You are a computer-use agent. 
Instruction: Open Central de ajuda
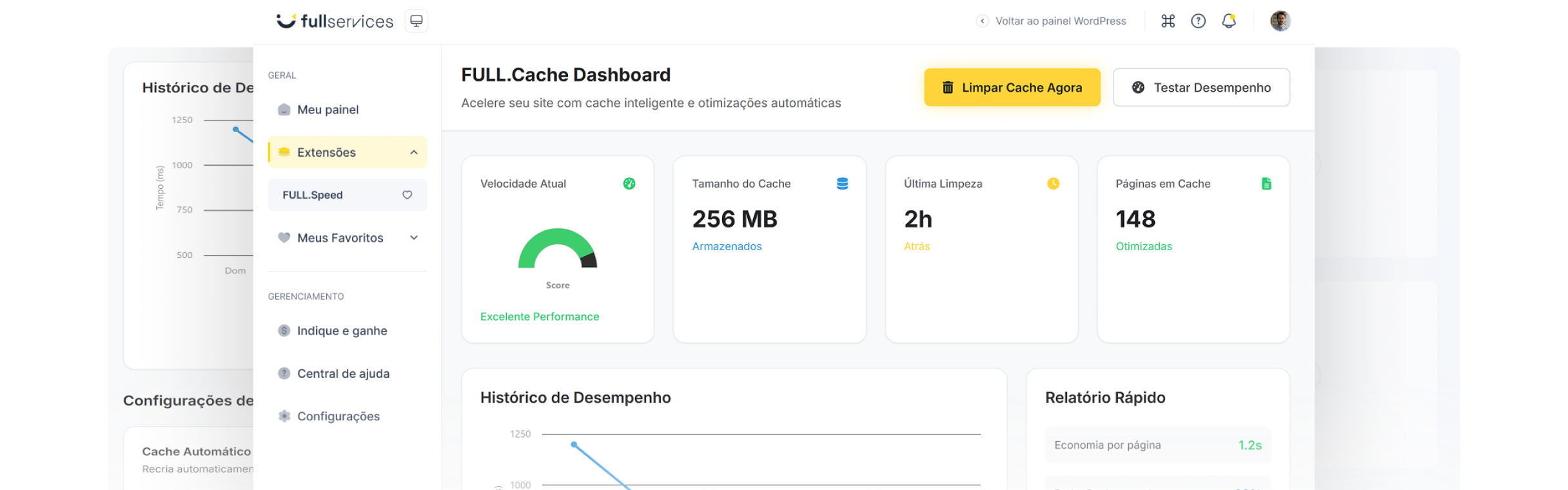click(343, 373)
